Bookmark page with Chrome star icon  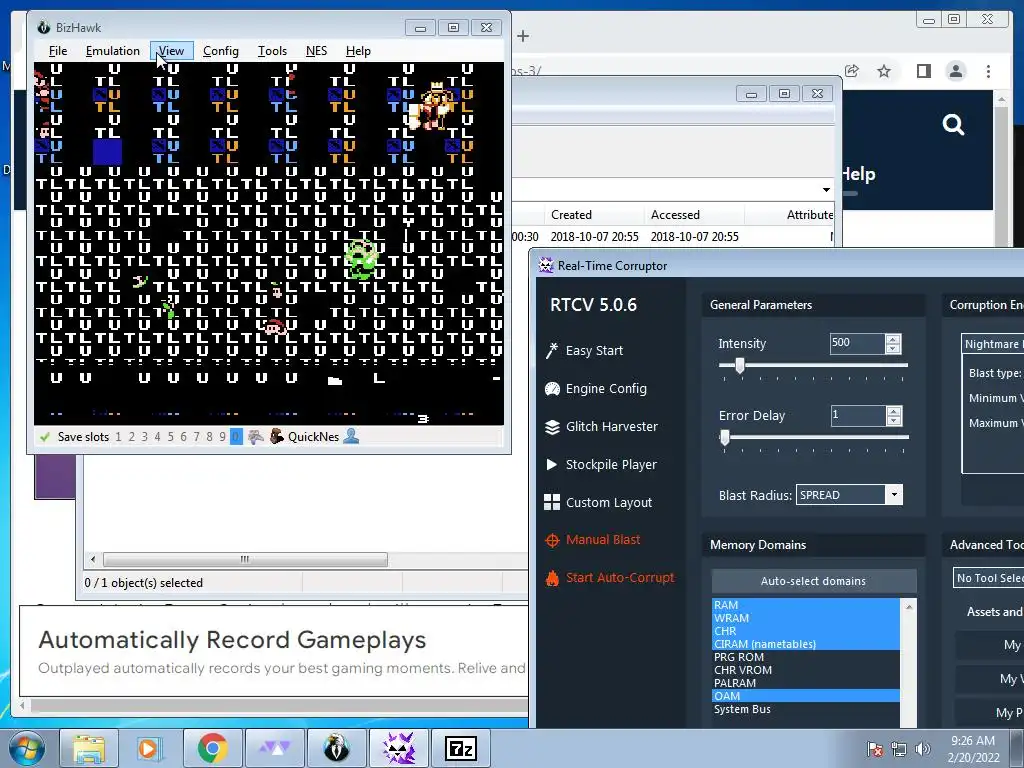[x=884, y=71]
